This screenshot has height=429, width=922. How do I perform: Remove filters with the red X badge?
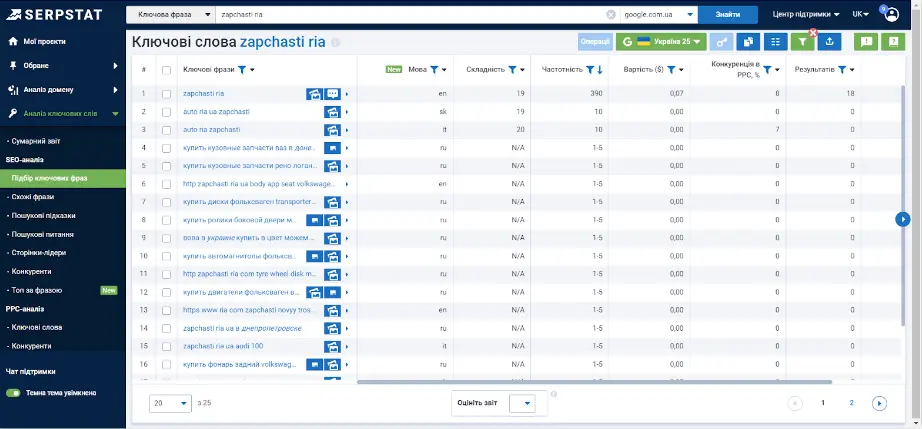tap(813, 33)
